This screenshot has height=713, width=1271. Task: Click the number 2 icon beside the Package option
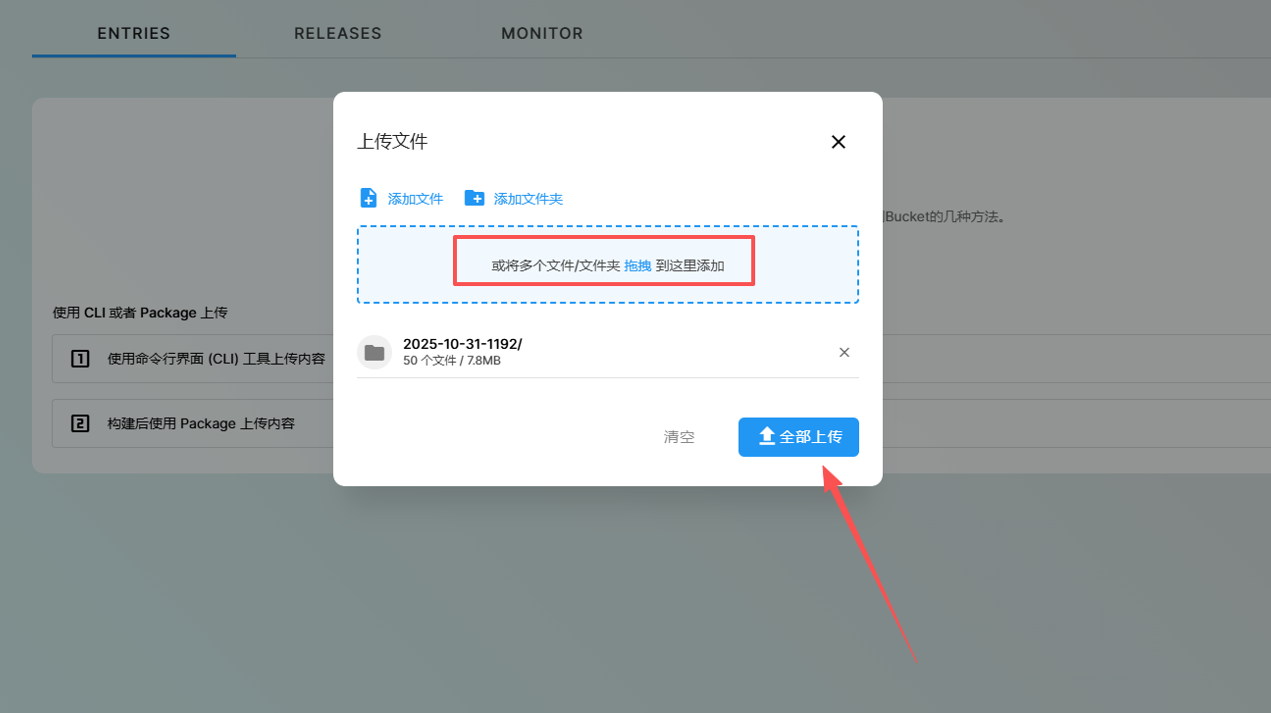point(81,423)
